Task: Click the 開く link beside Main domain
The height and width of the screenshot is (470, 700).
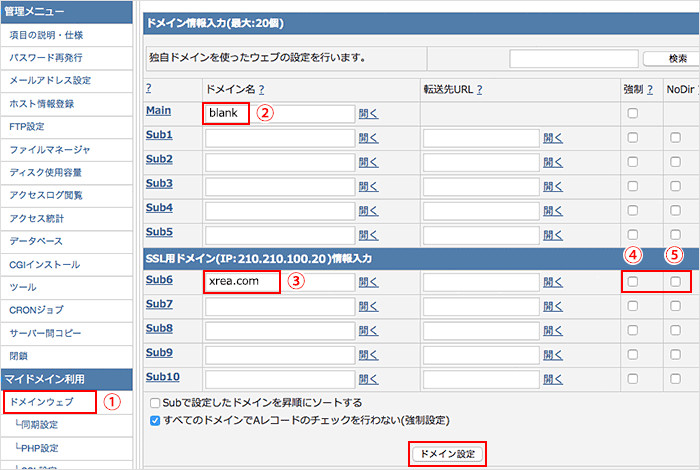Action: tap(369, 113)
